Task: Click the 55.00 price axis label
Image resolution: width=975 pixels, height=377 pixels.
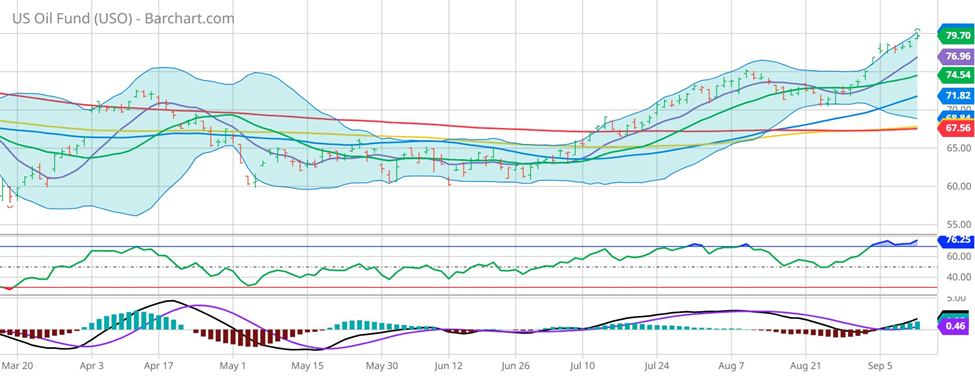Action: (x=958, y=224)
